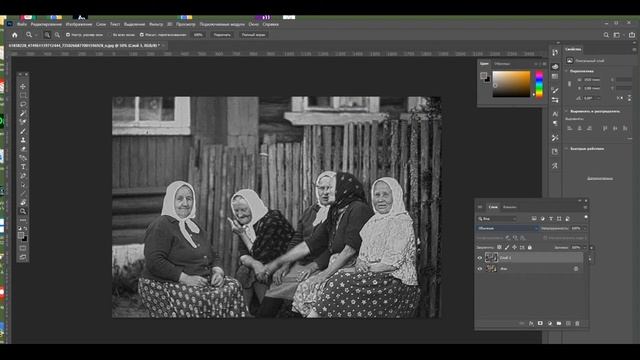Create new adjustment layer icon
Viewport: 640px width, 360px height.
click(x=550, y=323)
